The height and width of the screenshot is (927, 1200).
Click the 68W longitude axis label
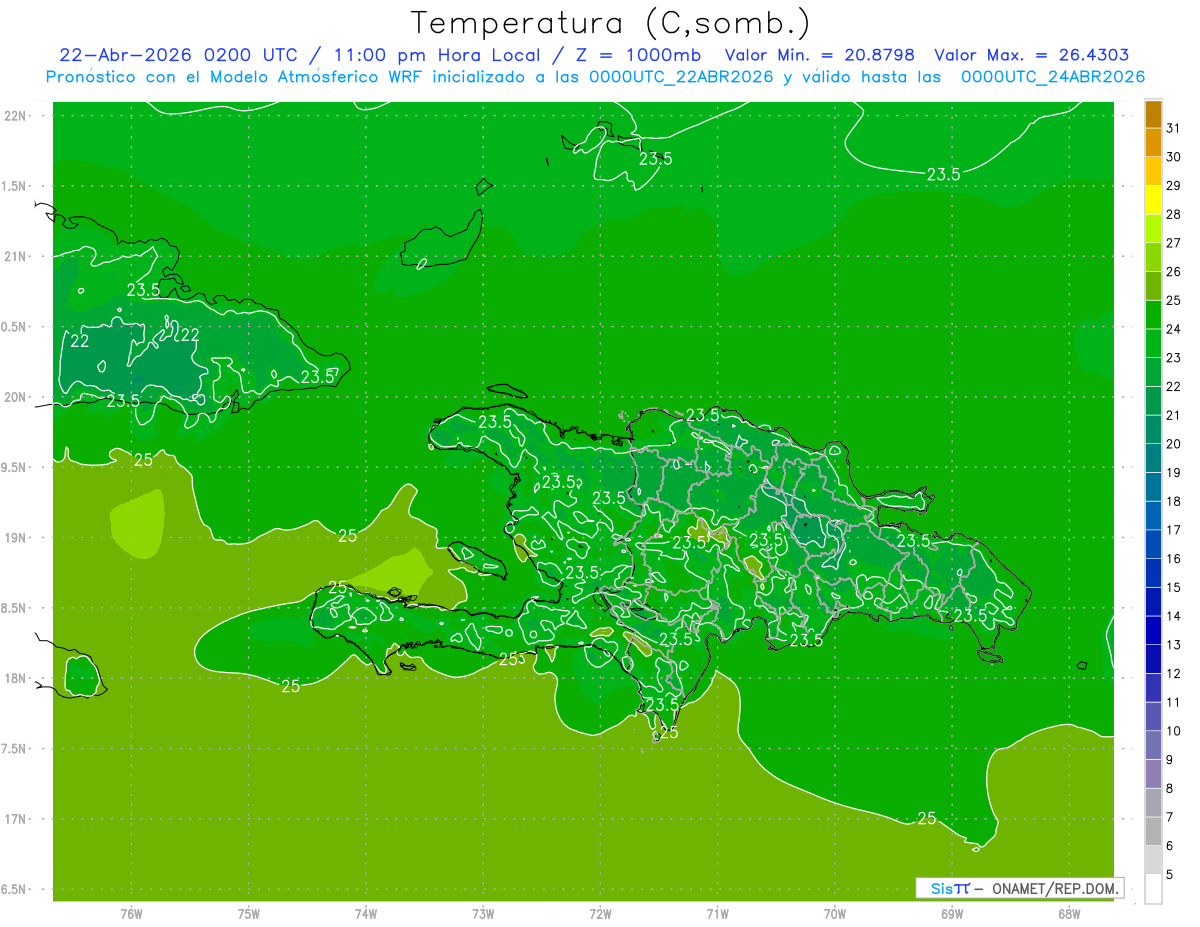pos(1068,913)
